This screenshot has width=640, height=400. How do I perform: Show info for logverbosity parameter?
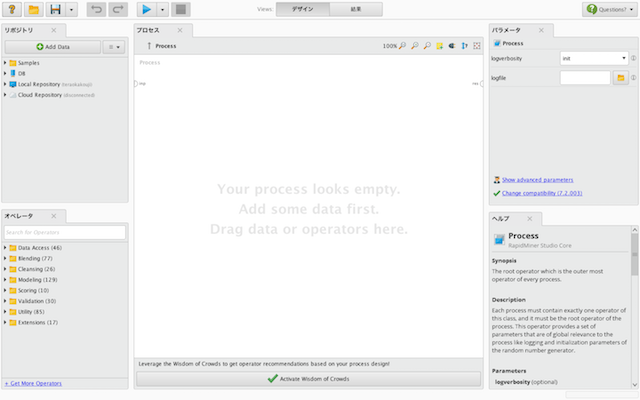633,58
